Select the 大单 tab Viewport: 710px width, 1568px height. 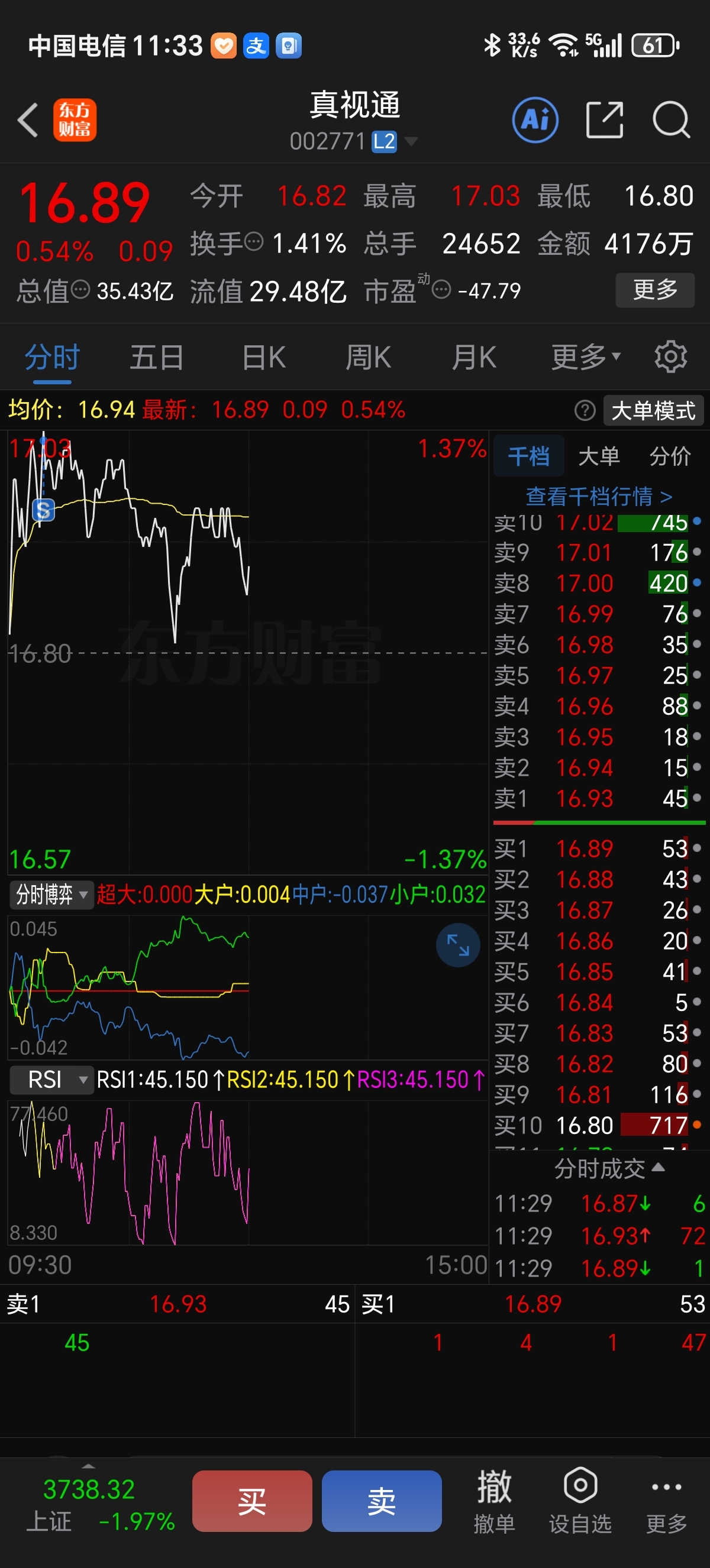599,456
